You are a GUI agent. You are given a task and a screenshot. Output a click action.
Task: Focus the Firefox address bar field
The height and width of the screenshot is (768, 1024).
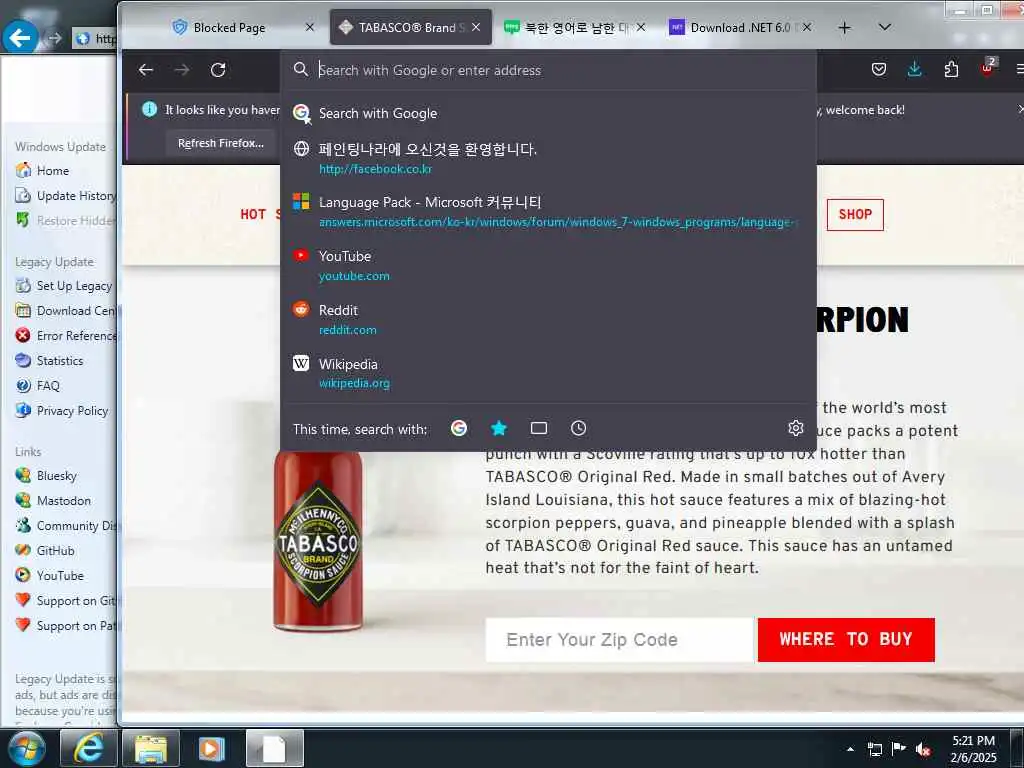click(x=549, y=70)
